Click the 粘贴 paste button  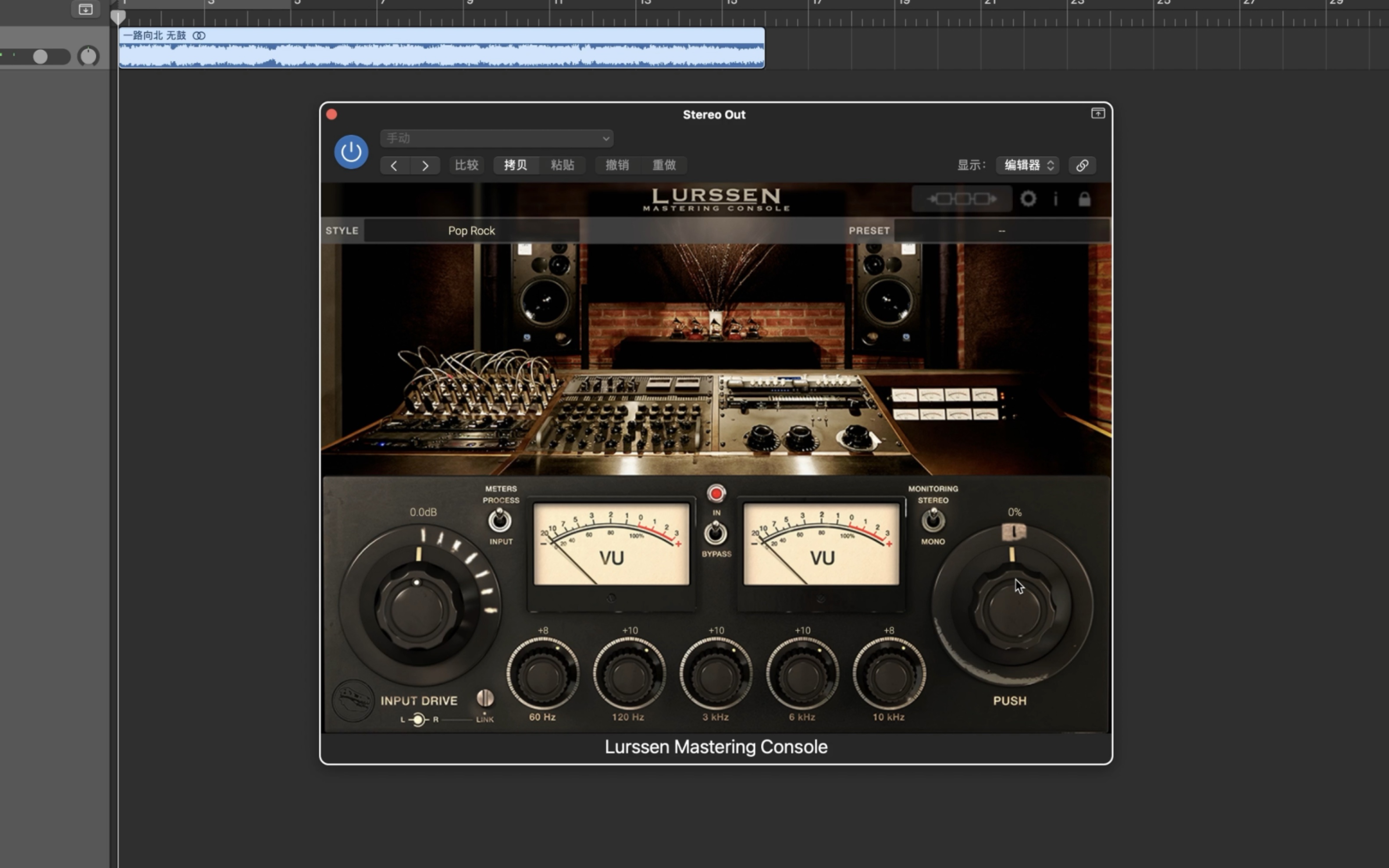click(563, 165)
